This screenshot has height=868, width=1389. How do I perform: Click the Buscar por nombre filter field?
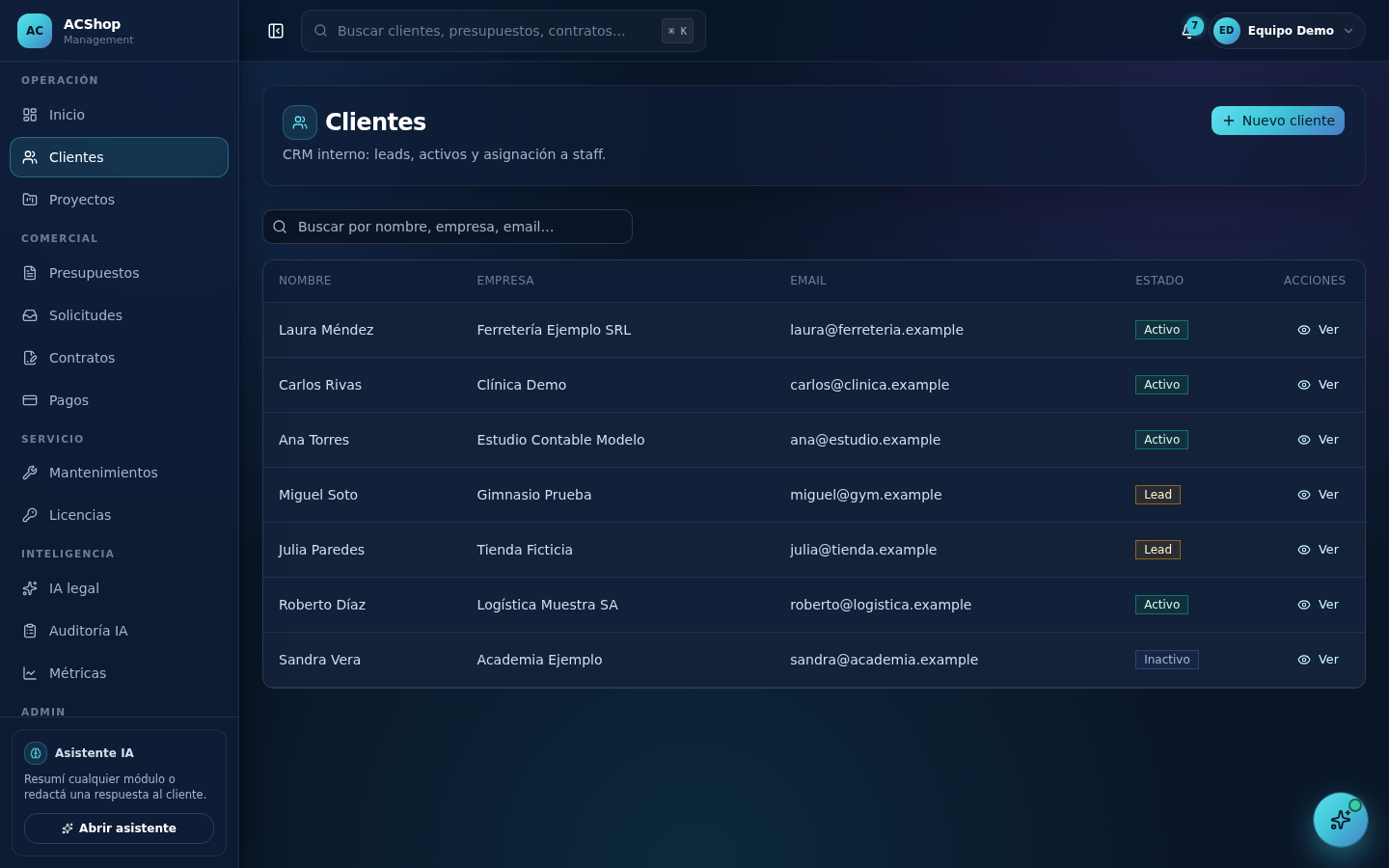(448, 227)
